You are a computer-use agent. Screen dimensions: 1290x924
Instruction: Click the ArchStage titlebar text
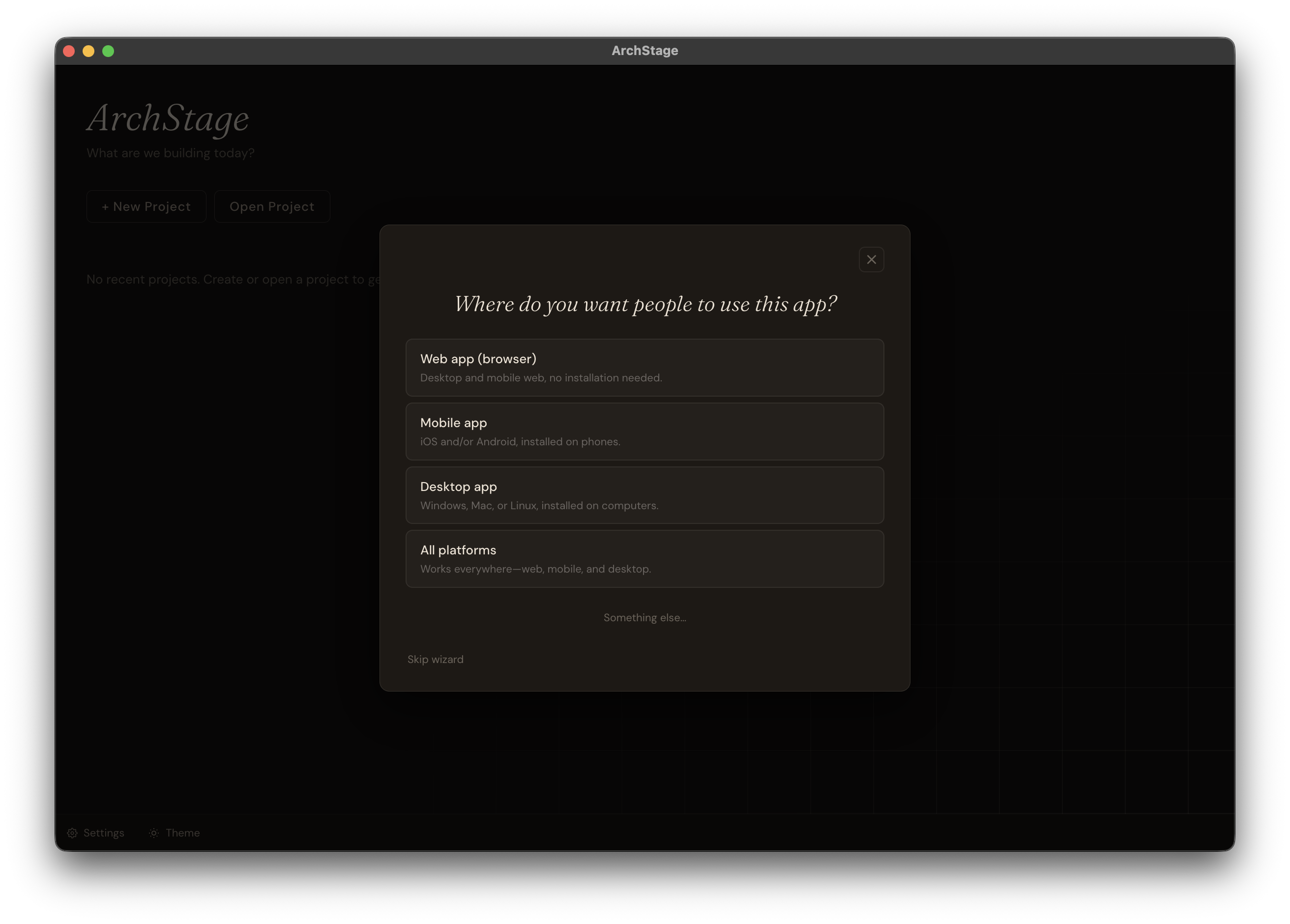[645, 50]
